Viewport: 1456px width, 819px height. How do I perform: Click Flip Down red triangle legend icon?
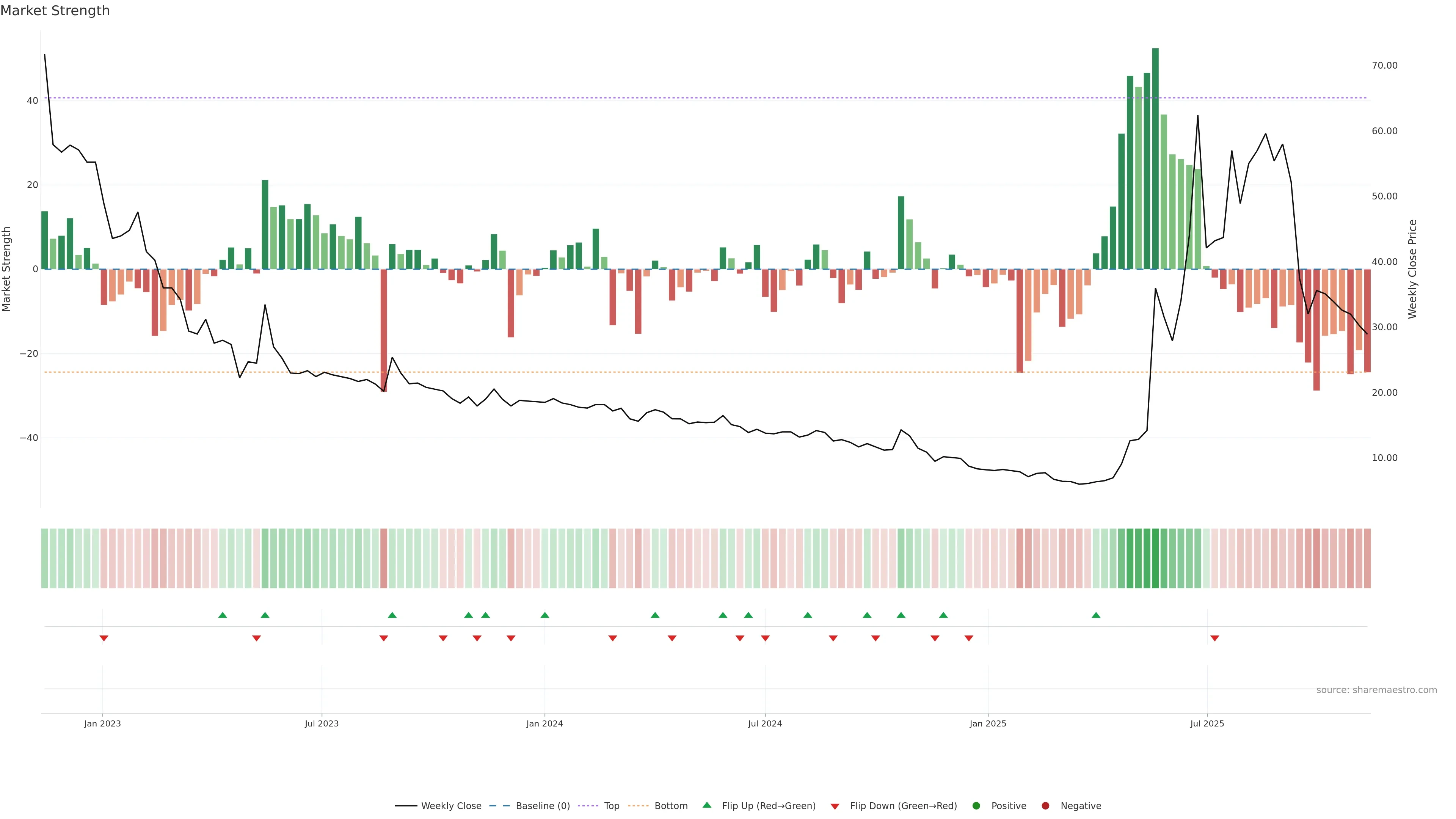point(835,806)
